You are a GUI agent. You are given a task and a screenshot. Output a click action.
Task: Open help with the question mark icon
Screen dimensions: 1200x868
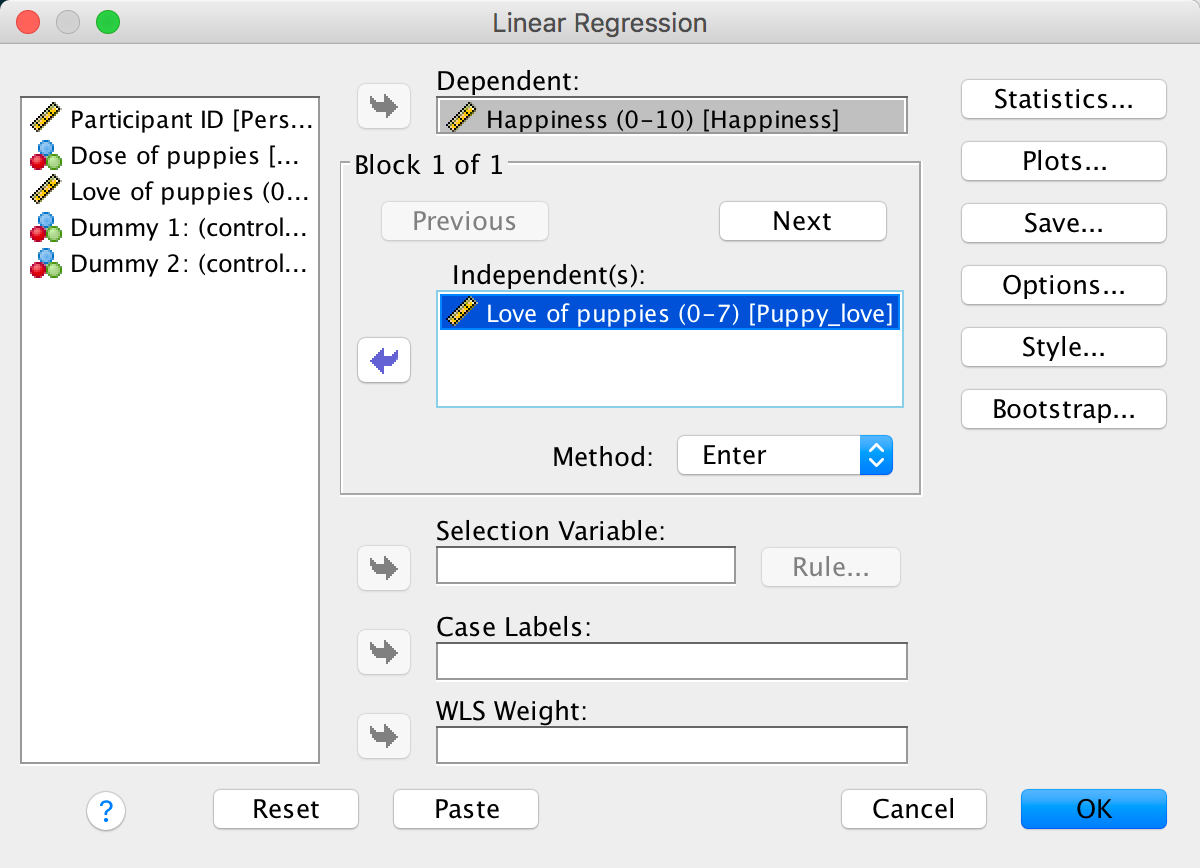pyautogui.click(x=106, y=810)
